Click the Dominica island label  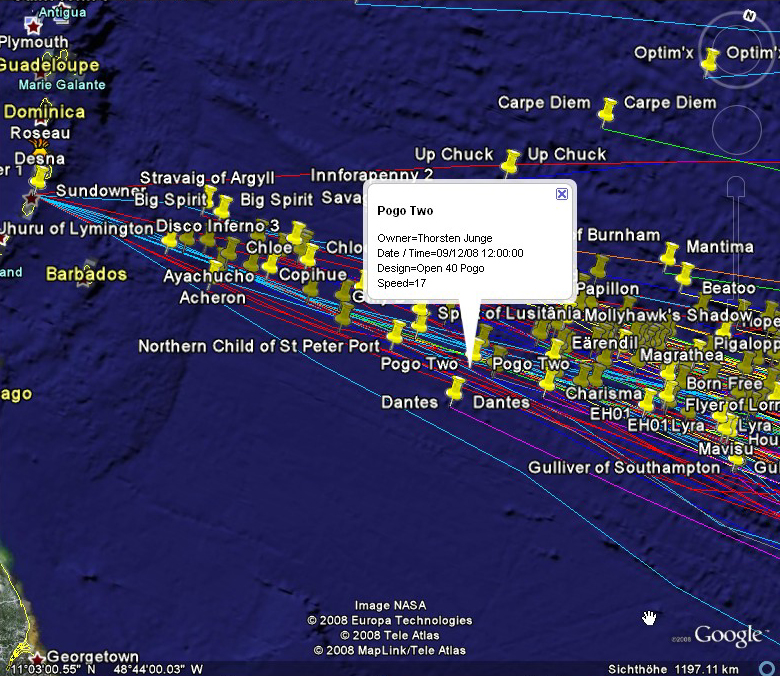(x=44, y=112)
